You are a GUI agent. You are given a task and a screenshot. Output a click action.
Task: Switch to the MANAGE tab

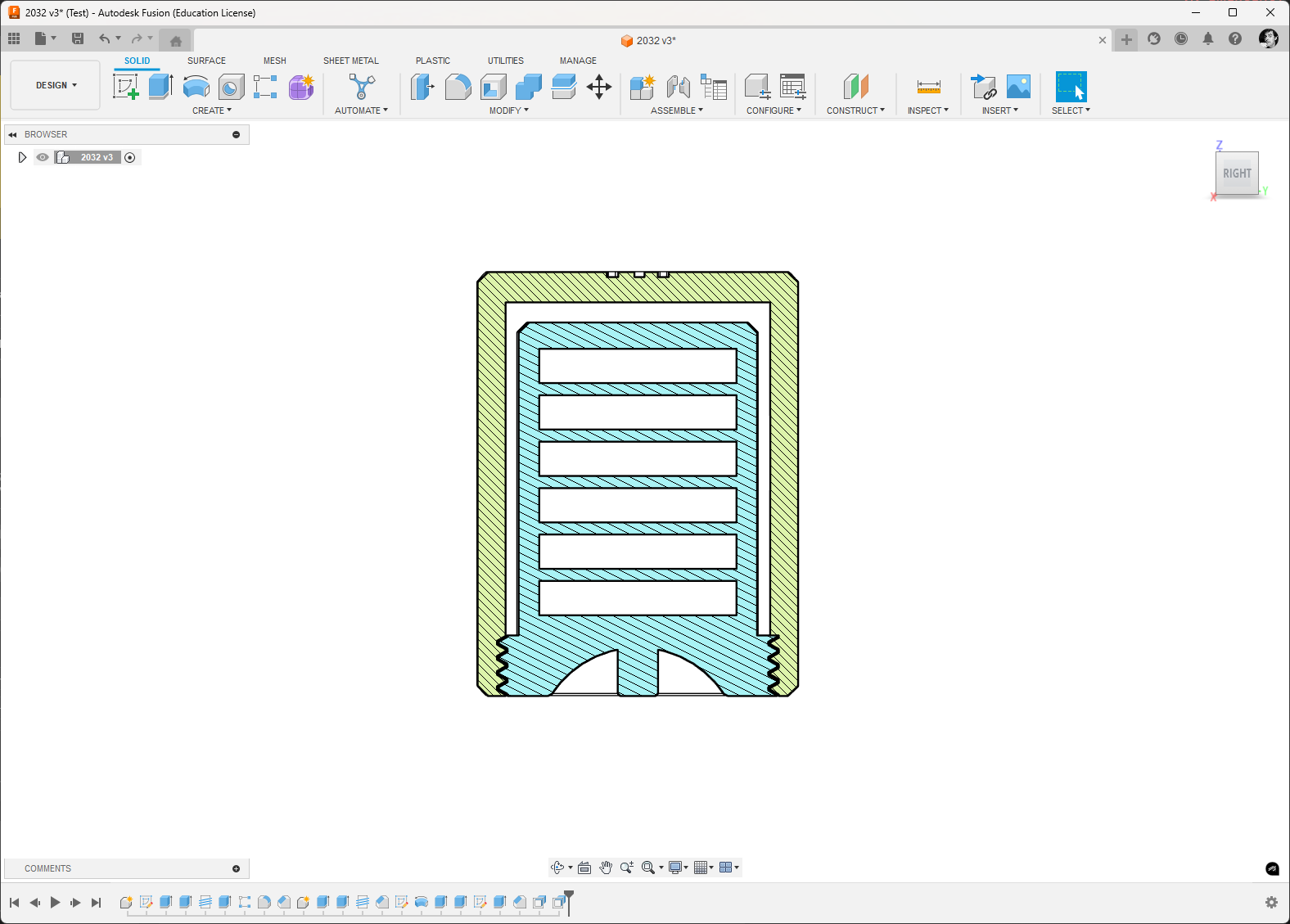point(578,61)
